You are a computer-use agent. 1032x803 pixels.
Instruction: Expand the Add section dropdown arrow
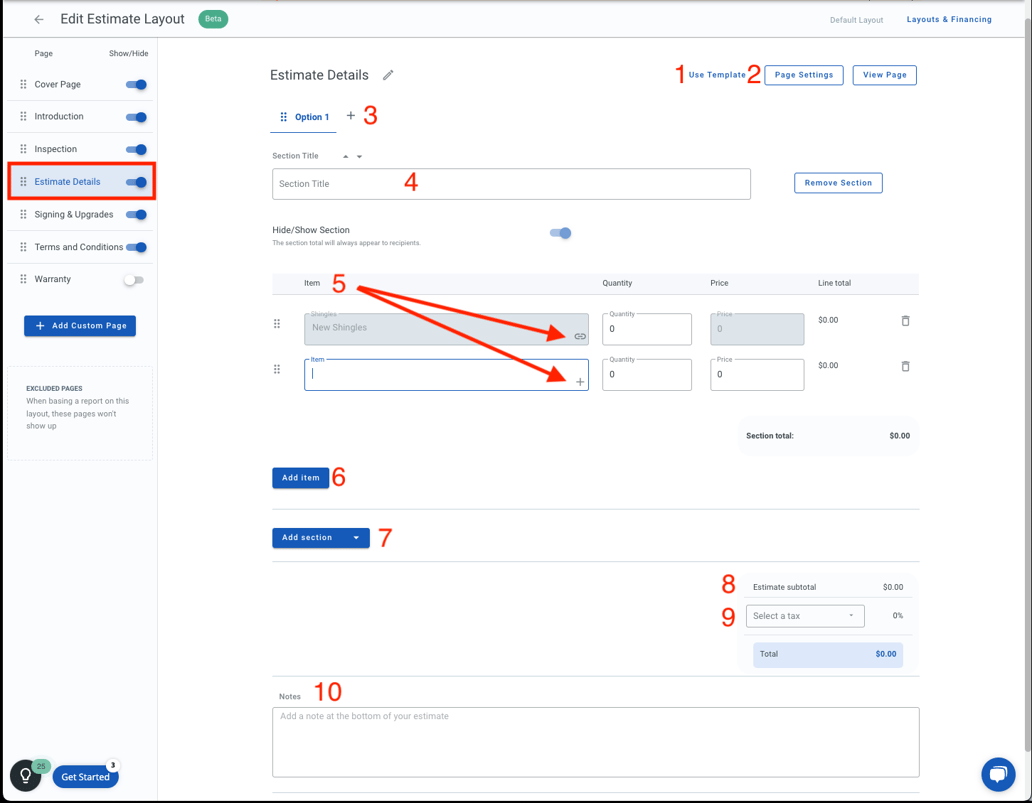[x=354, y=537]
